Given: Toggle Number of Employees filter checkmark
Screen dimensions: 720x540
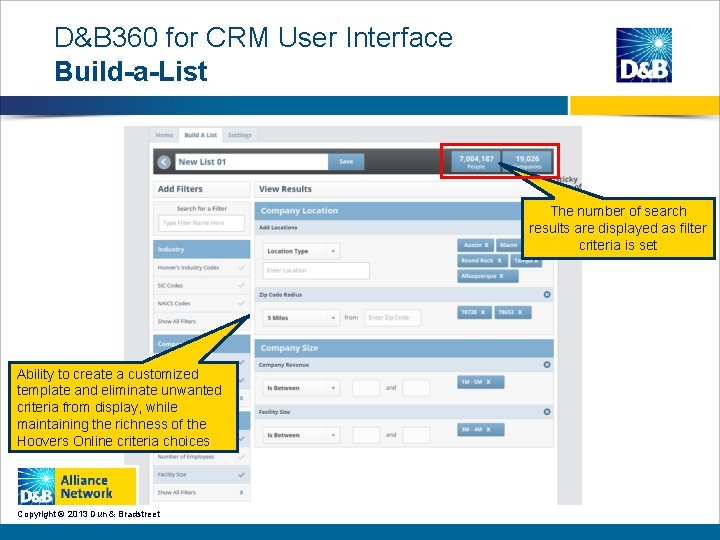Looking at the screenshot, I should tap(242, 457).
